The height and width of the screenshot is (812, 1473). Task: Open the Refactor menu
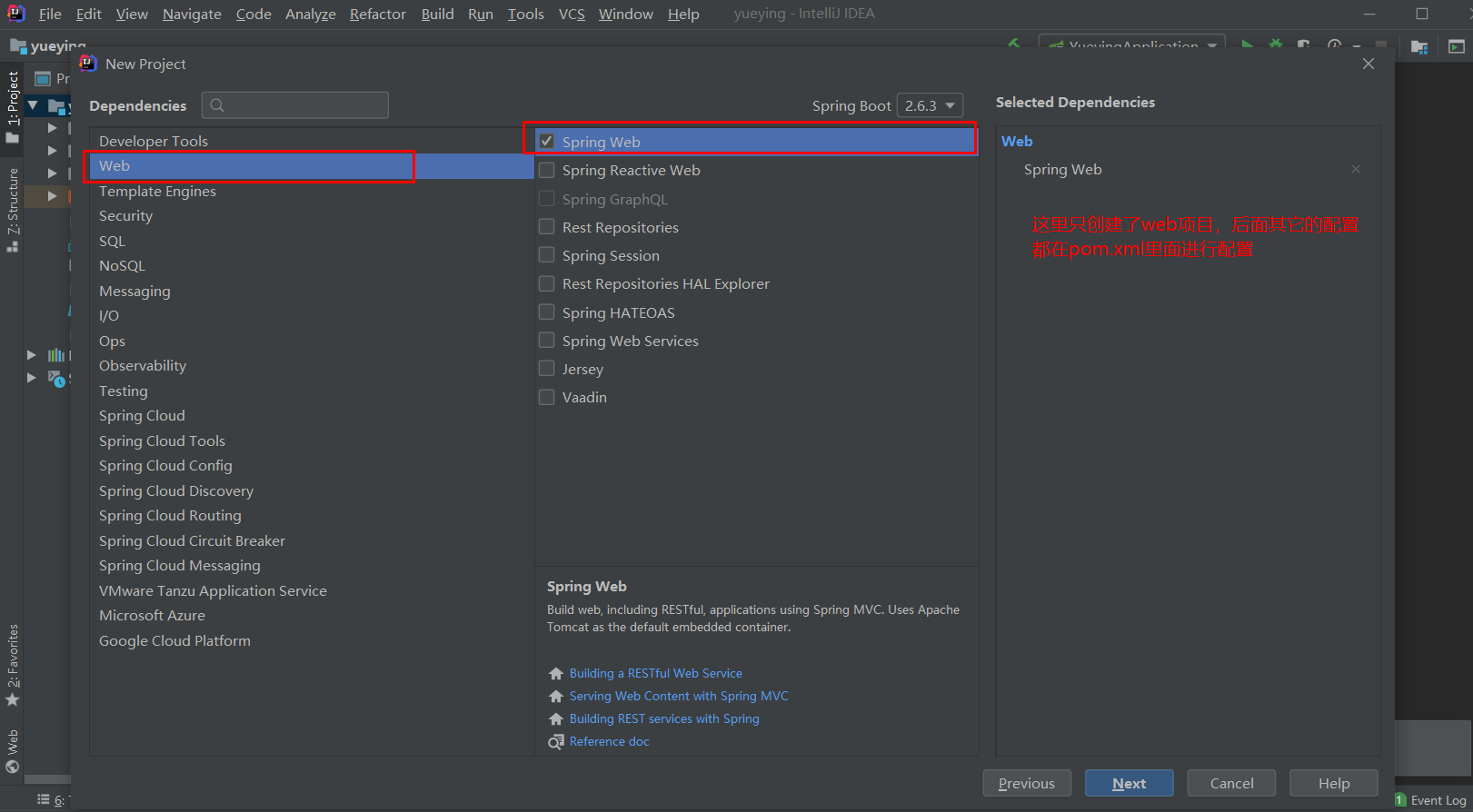pyautogui.click(x=378, y=14)
